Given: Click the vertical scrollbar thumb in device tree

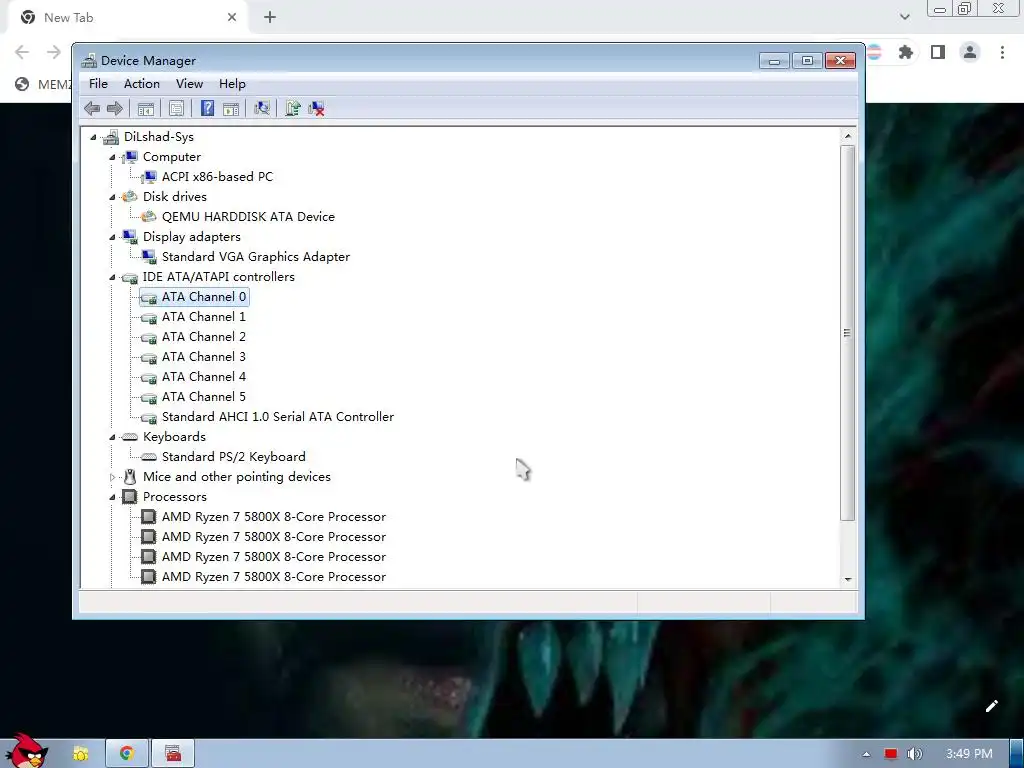Looking at the screenshot, I should (x=848, y=333).
